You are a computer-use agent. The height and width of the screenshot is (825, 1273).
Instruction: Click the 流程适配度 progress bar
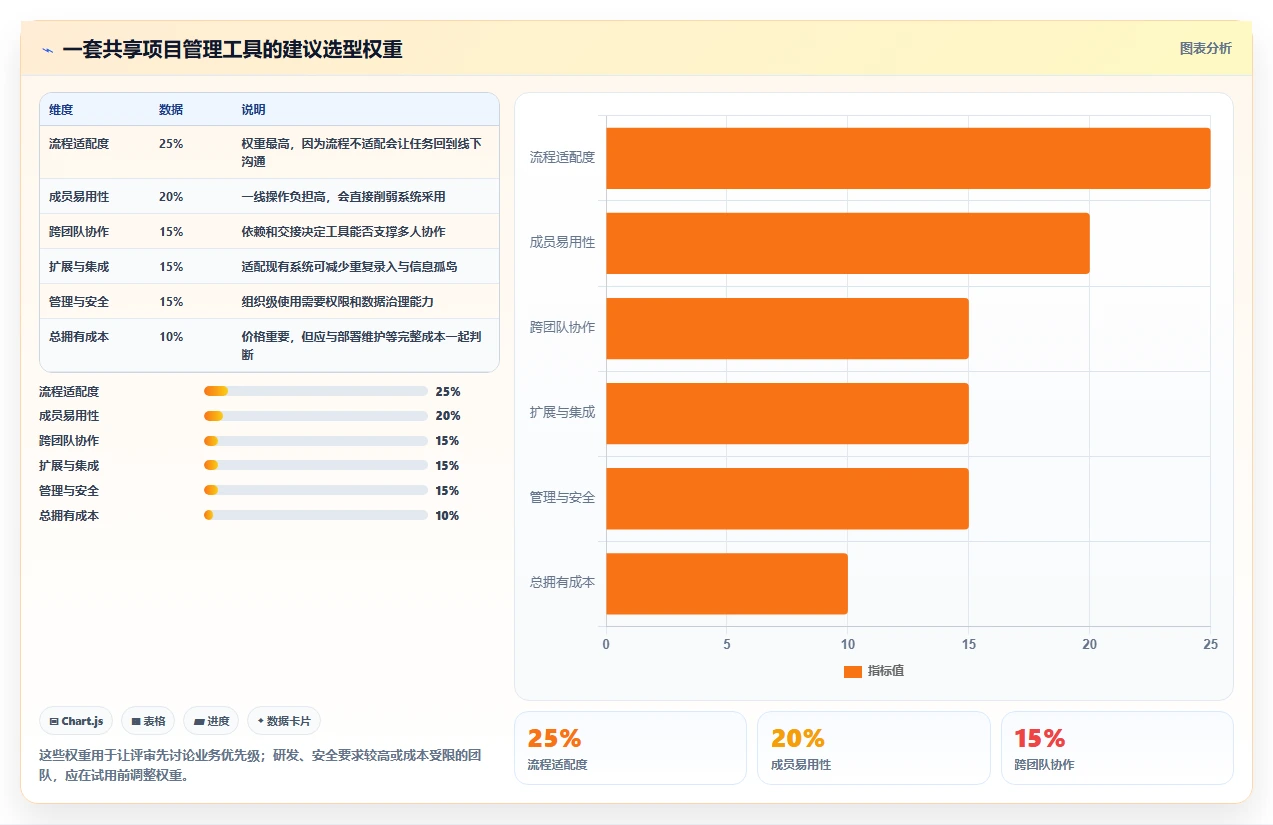pyautogui.click(x=315, y=391)
